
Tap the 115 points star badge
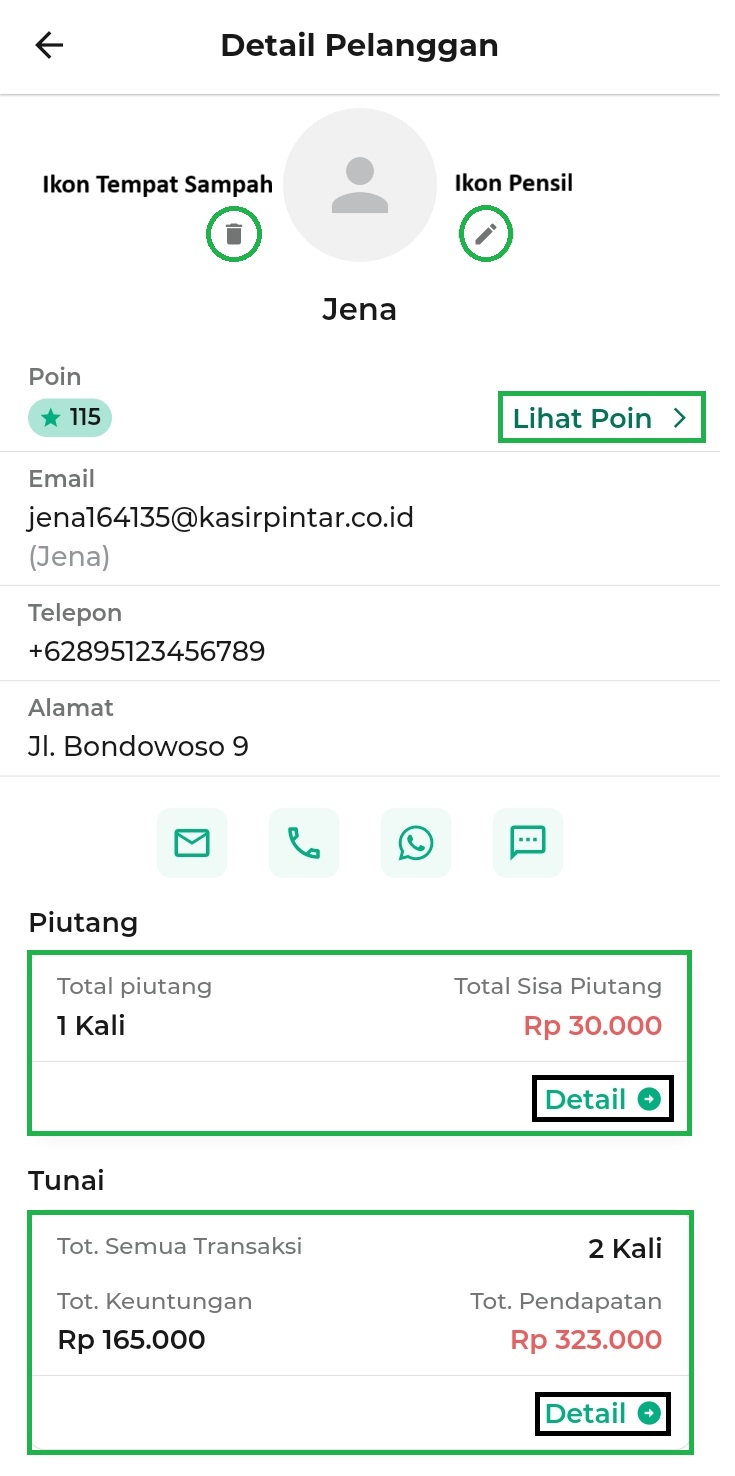point(70,418)
